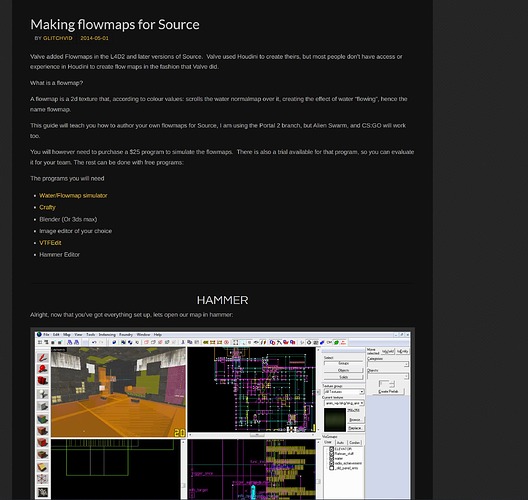Pick the Magnify tool below Selection tool

42,369
